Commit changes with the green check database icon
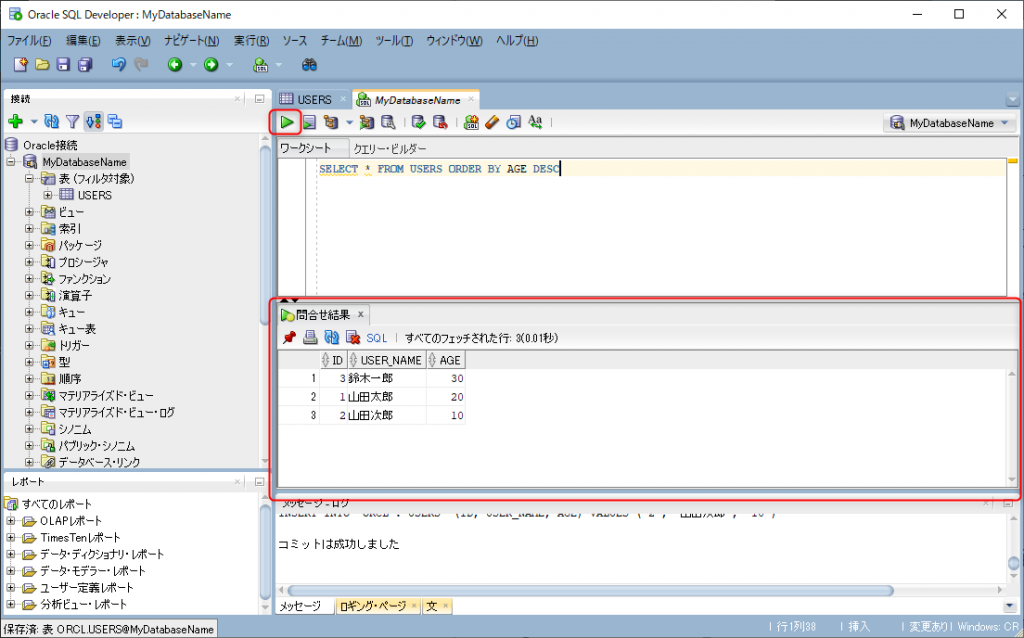1024x638 pixels. coord(419,122)
